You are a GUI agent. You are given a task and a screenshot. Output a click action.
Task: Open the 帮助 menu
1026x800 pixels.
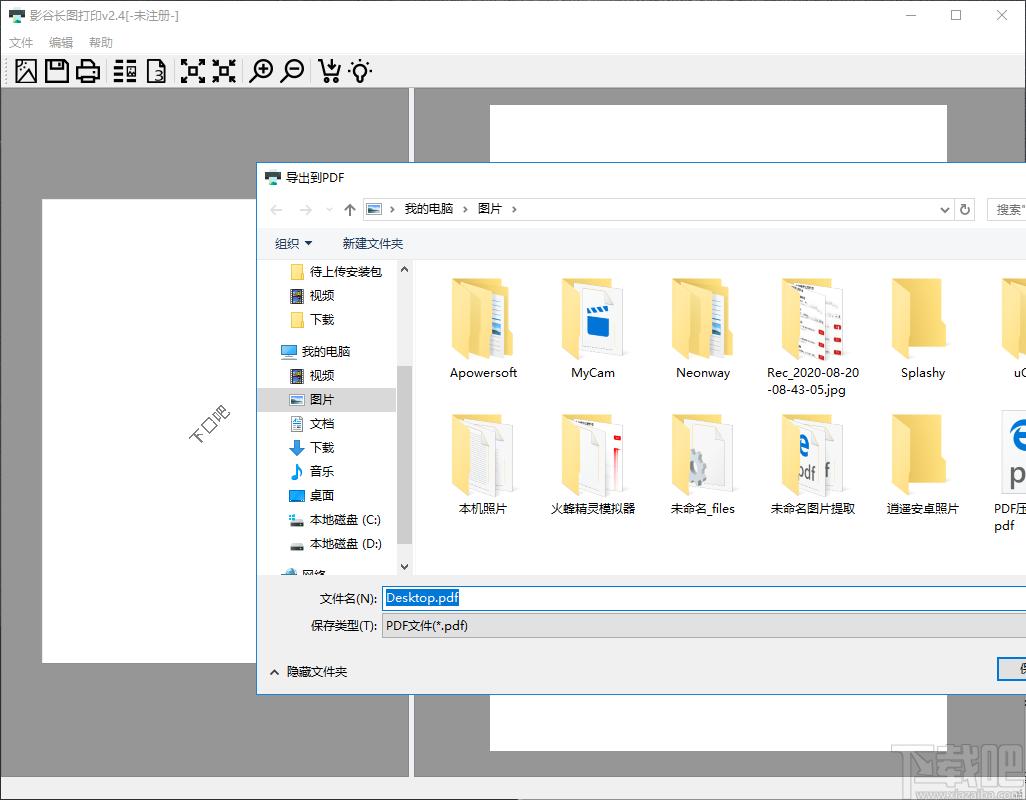[101, 43]
